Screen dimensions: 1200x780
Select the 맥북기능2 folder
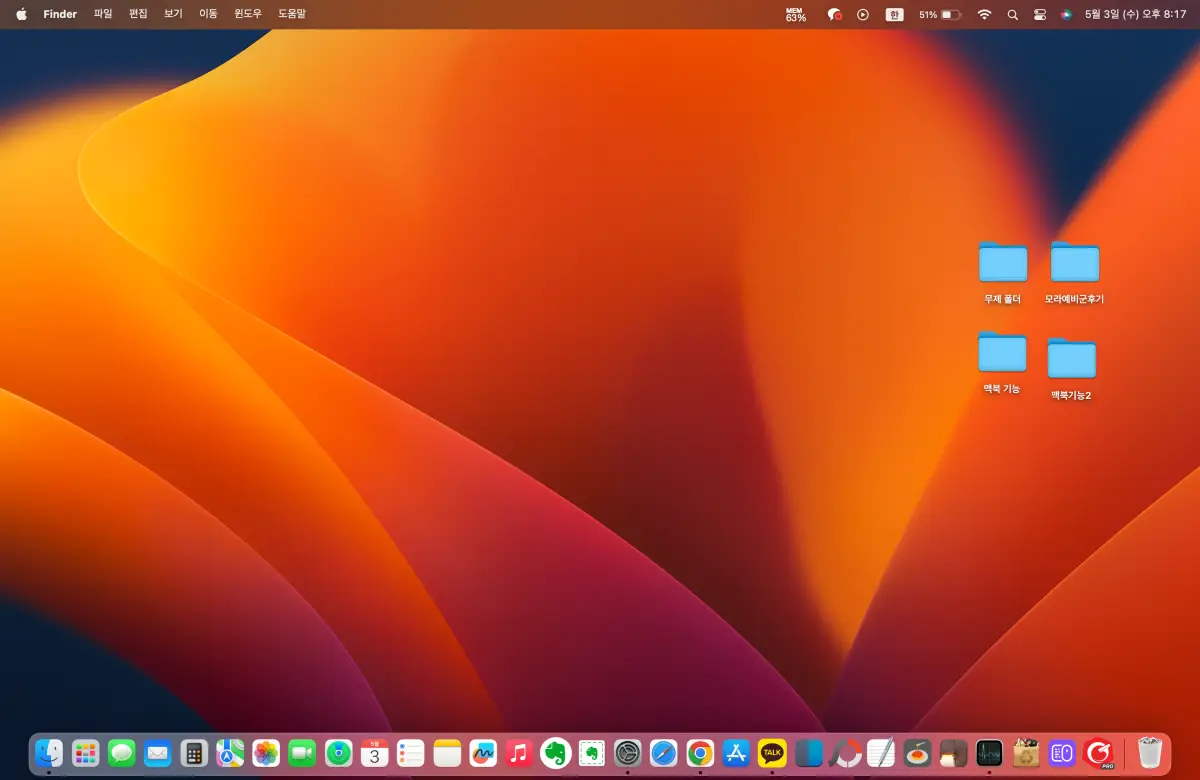(1071, 370)
